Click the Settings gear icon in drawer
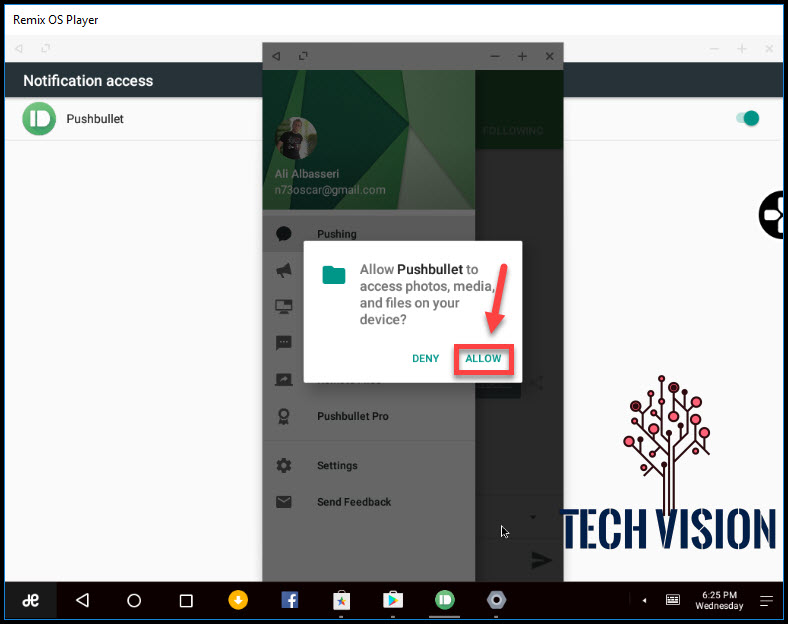The image size is (788, 624). (283, 465)
